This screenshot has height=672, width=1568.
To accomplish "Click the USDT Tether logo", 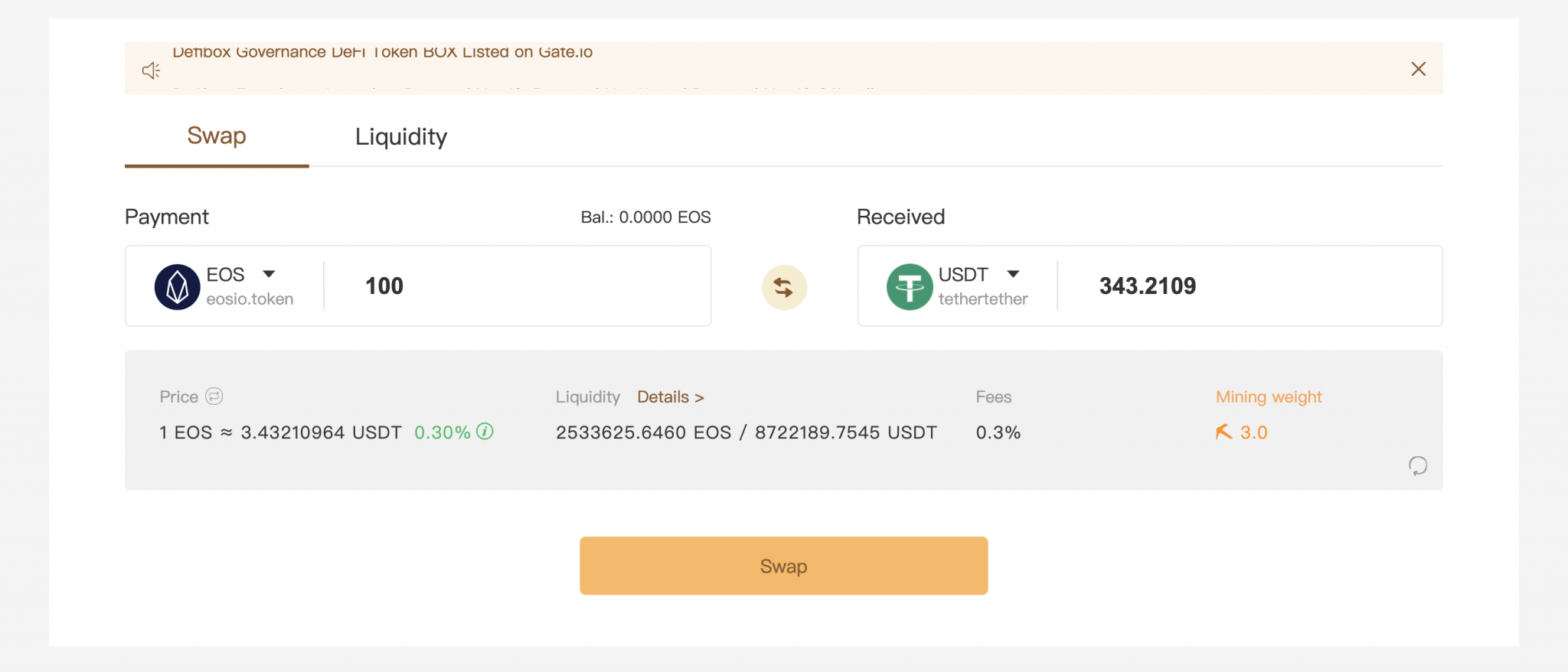I will tap(909, 287).
